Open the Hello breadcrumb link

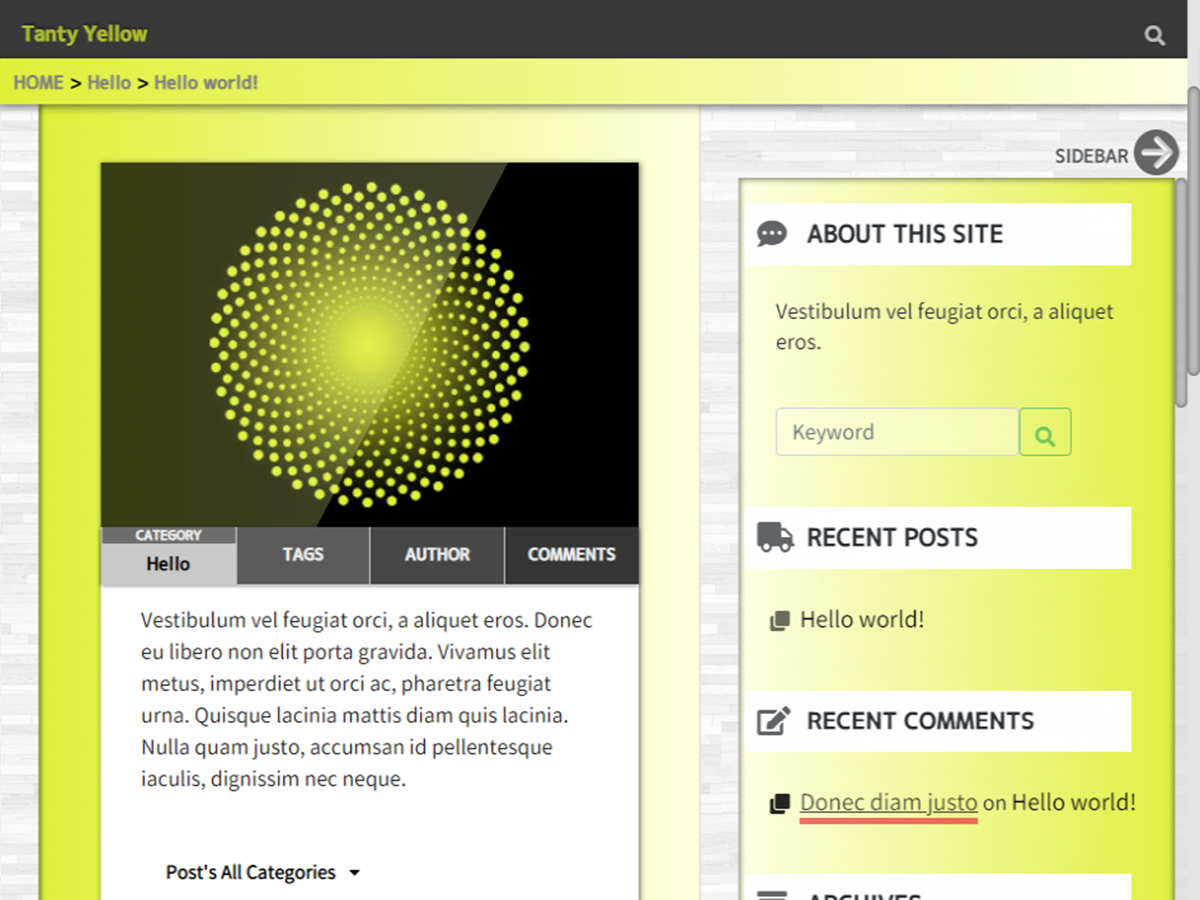109,83
